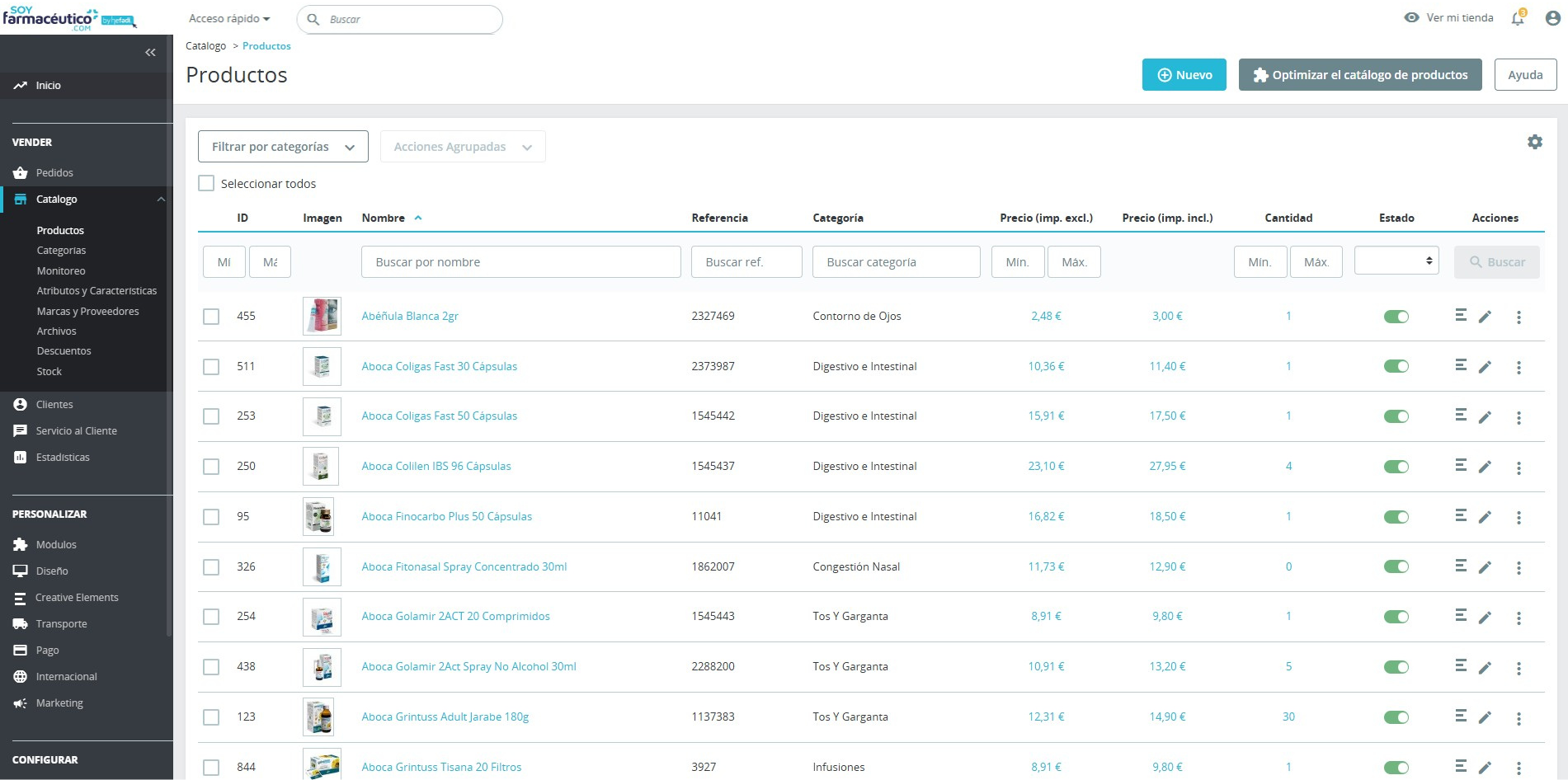Check the Seleccionar todos checkbox
The width and height of the screenshot is (1568, 780).
pyautogui.click(x=206, y=183)
